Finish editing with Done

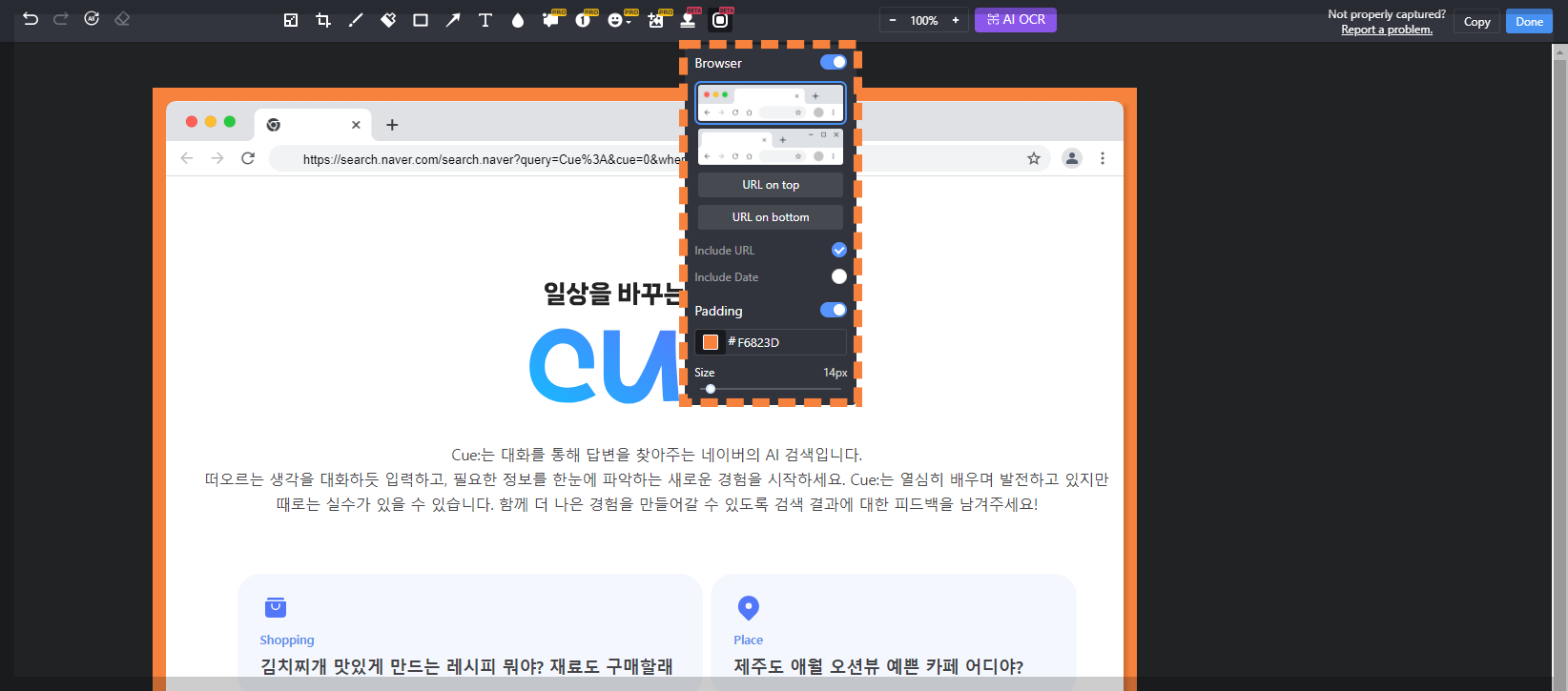(x=1529, y=22)
